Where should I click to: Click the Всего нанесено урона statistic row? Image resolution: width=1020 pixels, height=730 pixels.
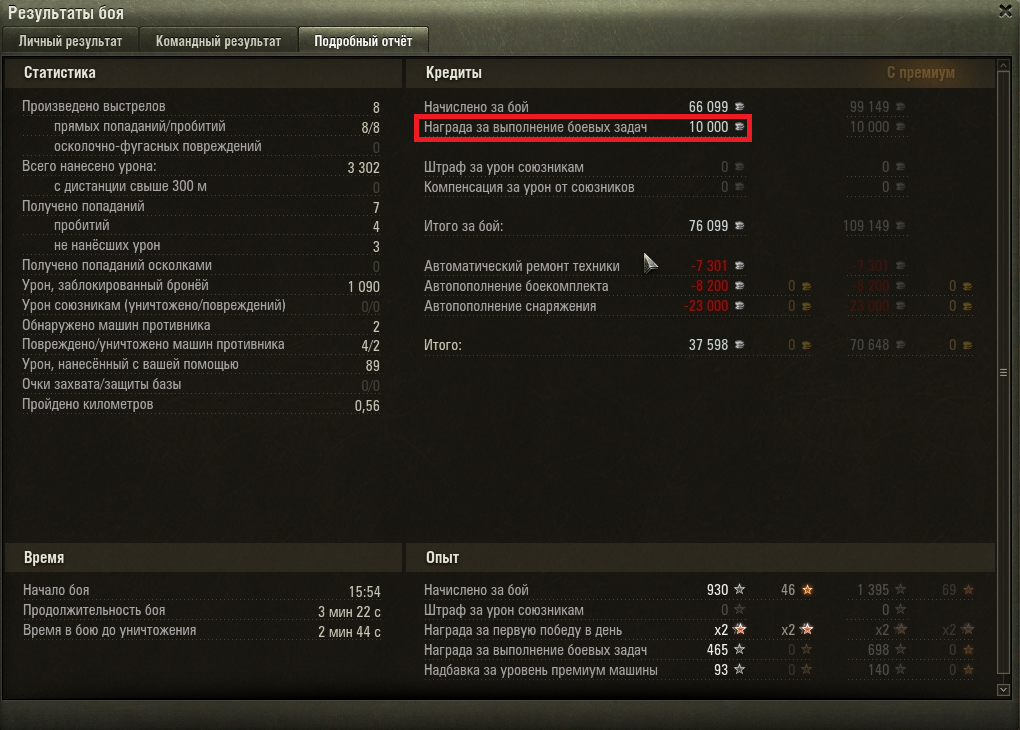tap(200, 167)
